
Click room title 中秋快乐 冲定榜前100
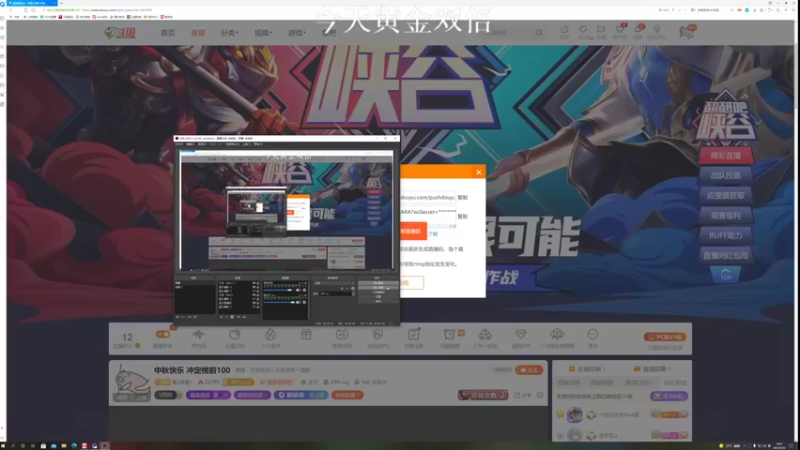pyautogui.click(x=192, y=370)
